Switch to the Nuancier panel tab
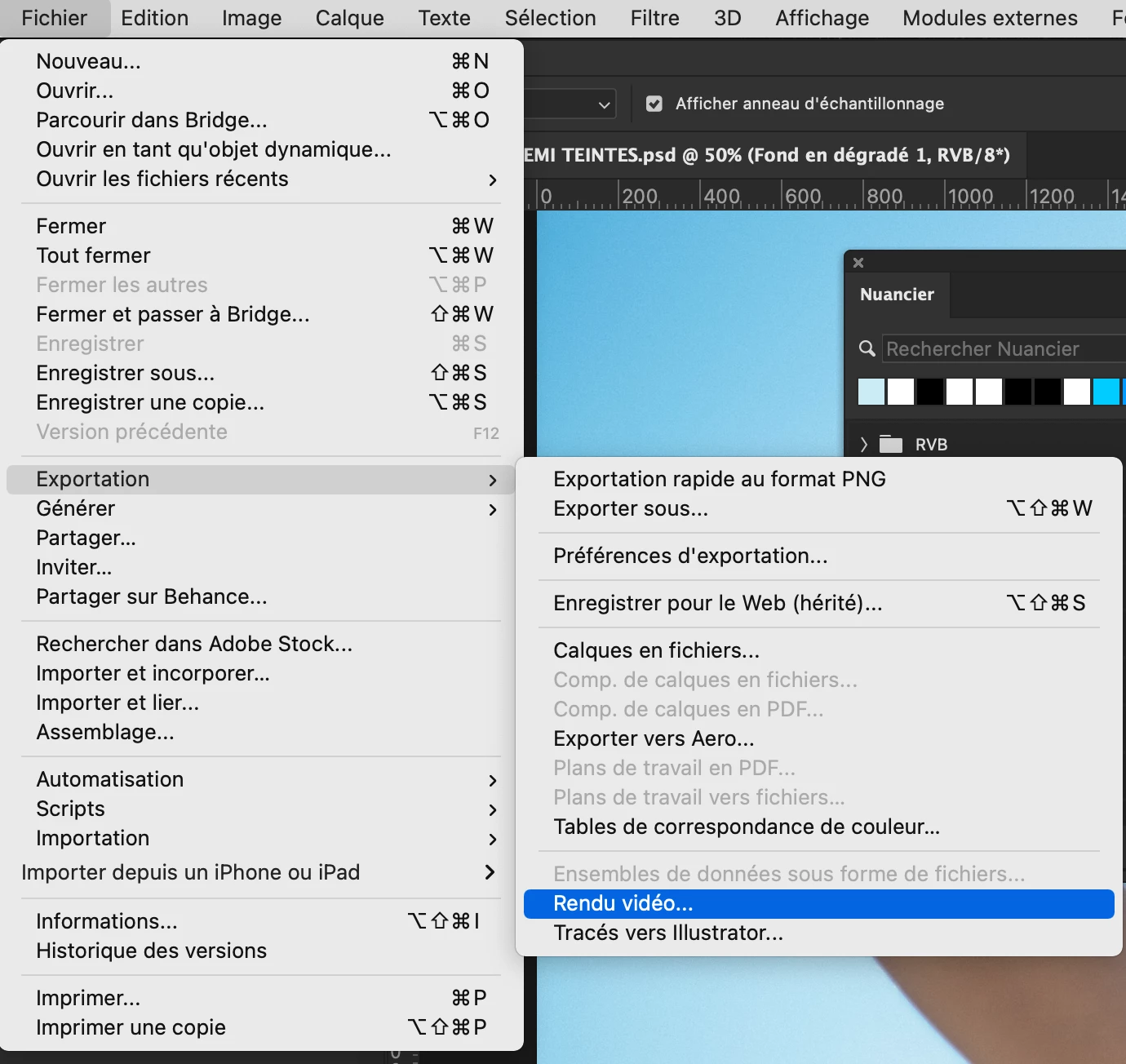This screenshot has width=1126, height=1064. [x=897, y=295]
